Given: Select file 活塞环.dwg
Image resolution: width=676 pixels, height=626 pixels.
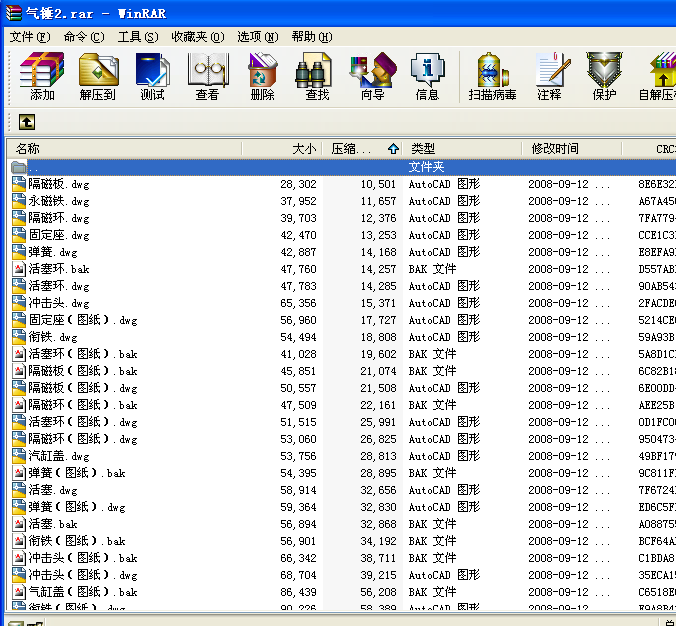Looking at the screenshot, I should click(x=59, y=286).
